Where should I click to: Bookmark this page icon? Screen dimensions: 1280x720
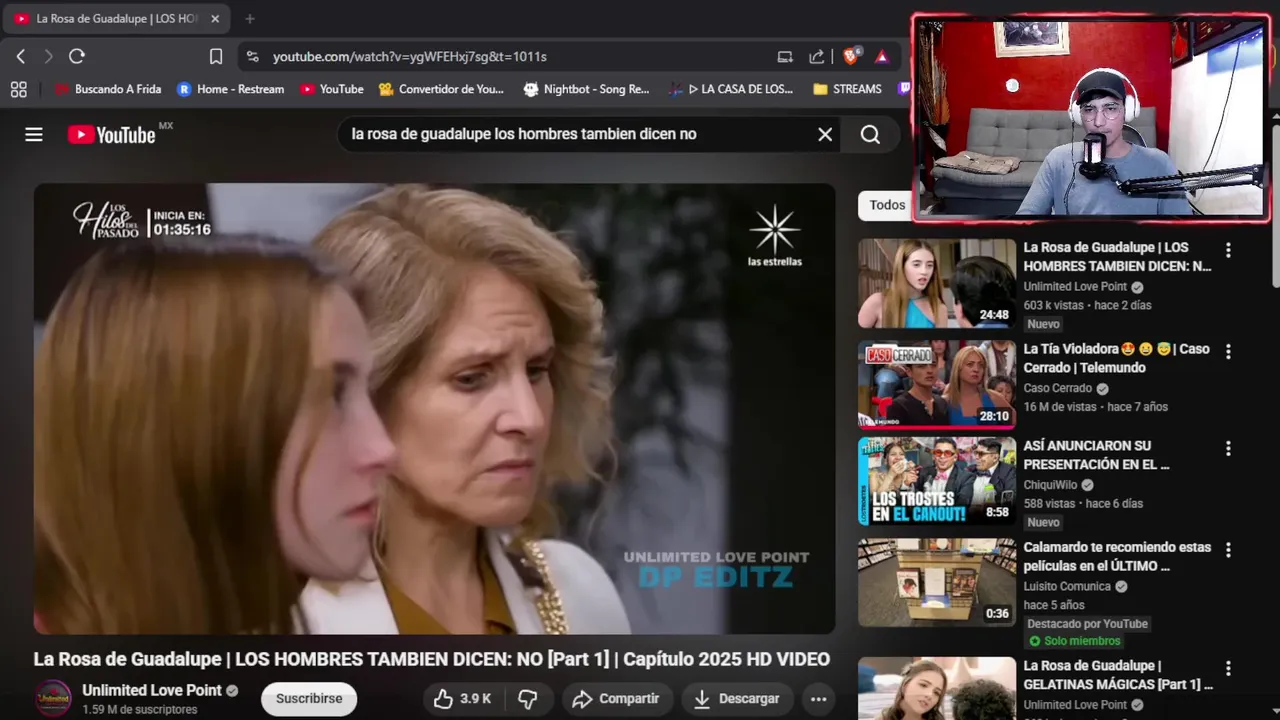(x=216, y=57)
